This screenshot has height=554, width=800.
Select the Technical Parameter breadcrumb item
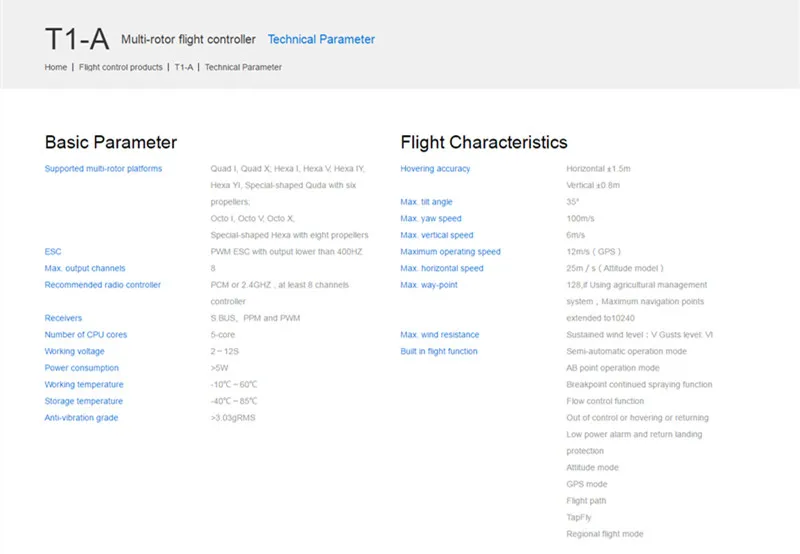pos(243,67)
